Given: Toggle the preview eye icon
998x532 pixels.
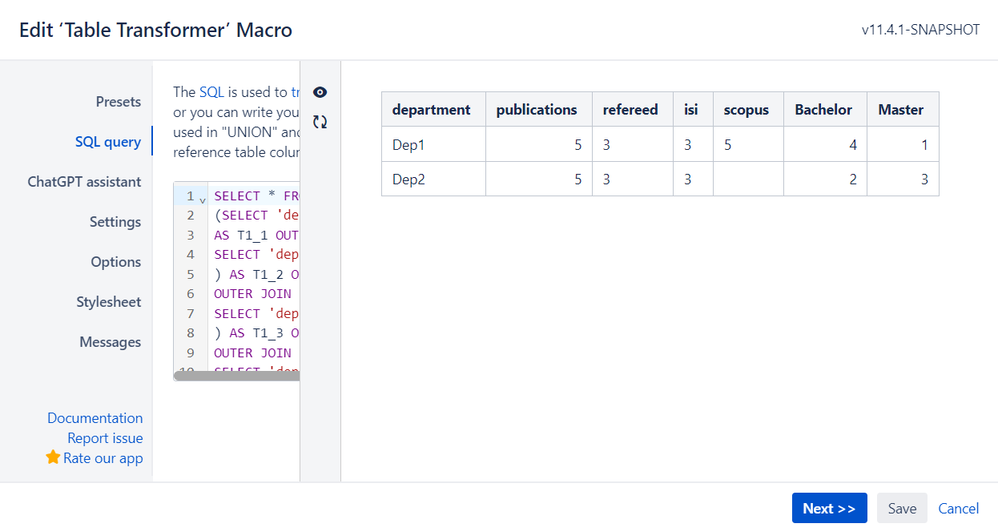Looking at the screenshot, I should [x=320, y=92].
